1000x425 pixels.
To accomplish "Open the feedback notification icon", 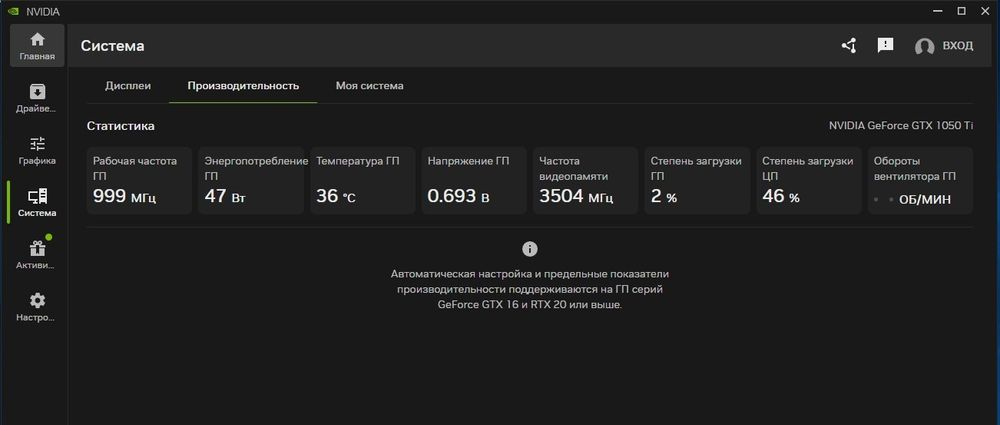I will (x=885, y=45).
